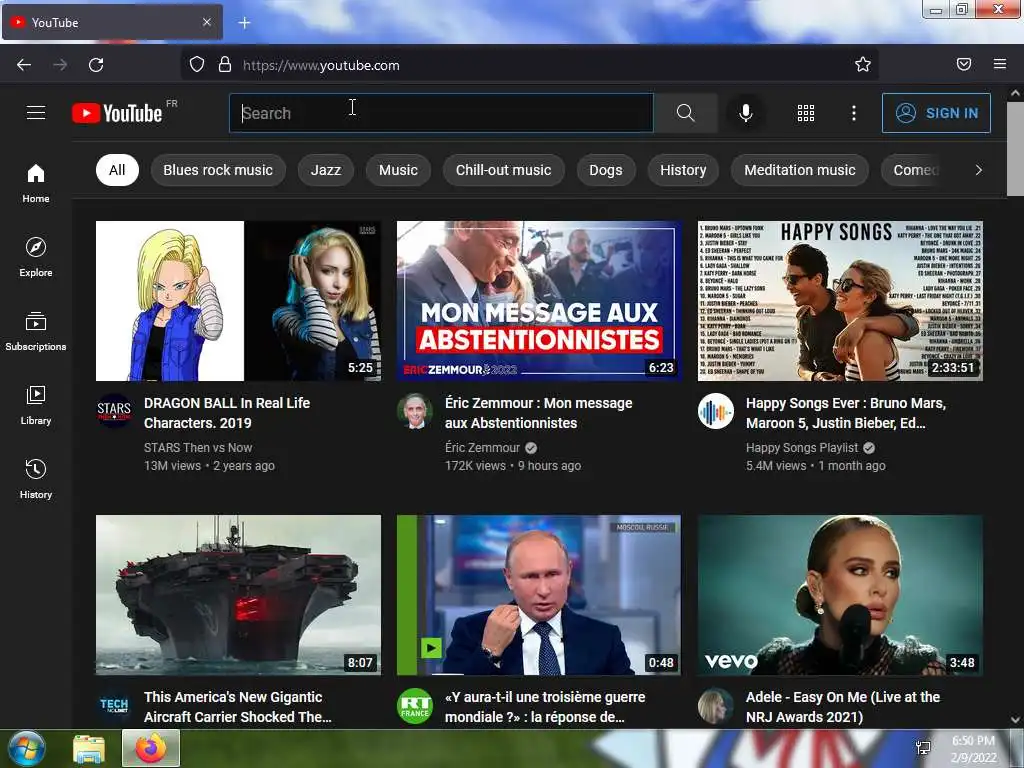
Task: Open title This America's New Gigantic Aircraft Carrier
Action: point(238,707)
